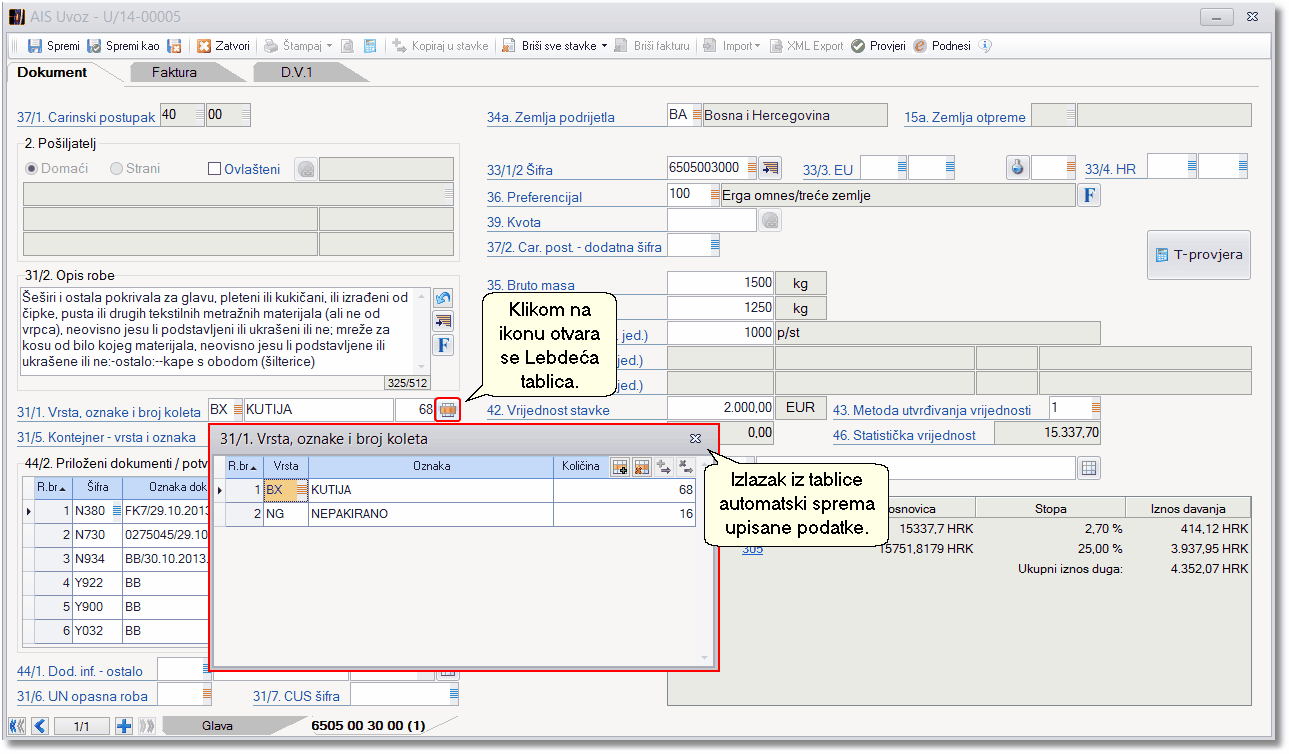This screenshot has height=754, width=1289.
Task: Click the calculator icon in the toolbar
Action: click(x=370, y=46)
